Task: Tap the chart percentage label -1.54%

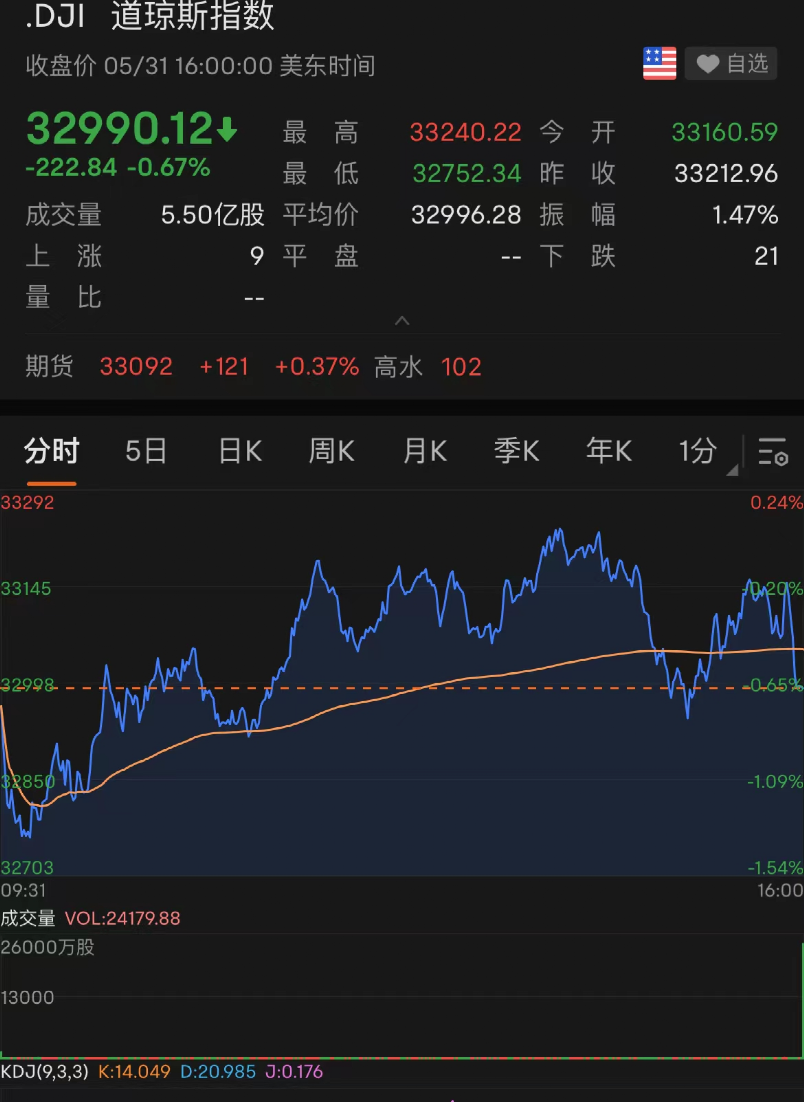Action: (775, 868)
